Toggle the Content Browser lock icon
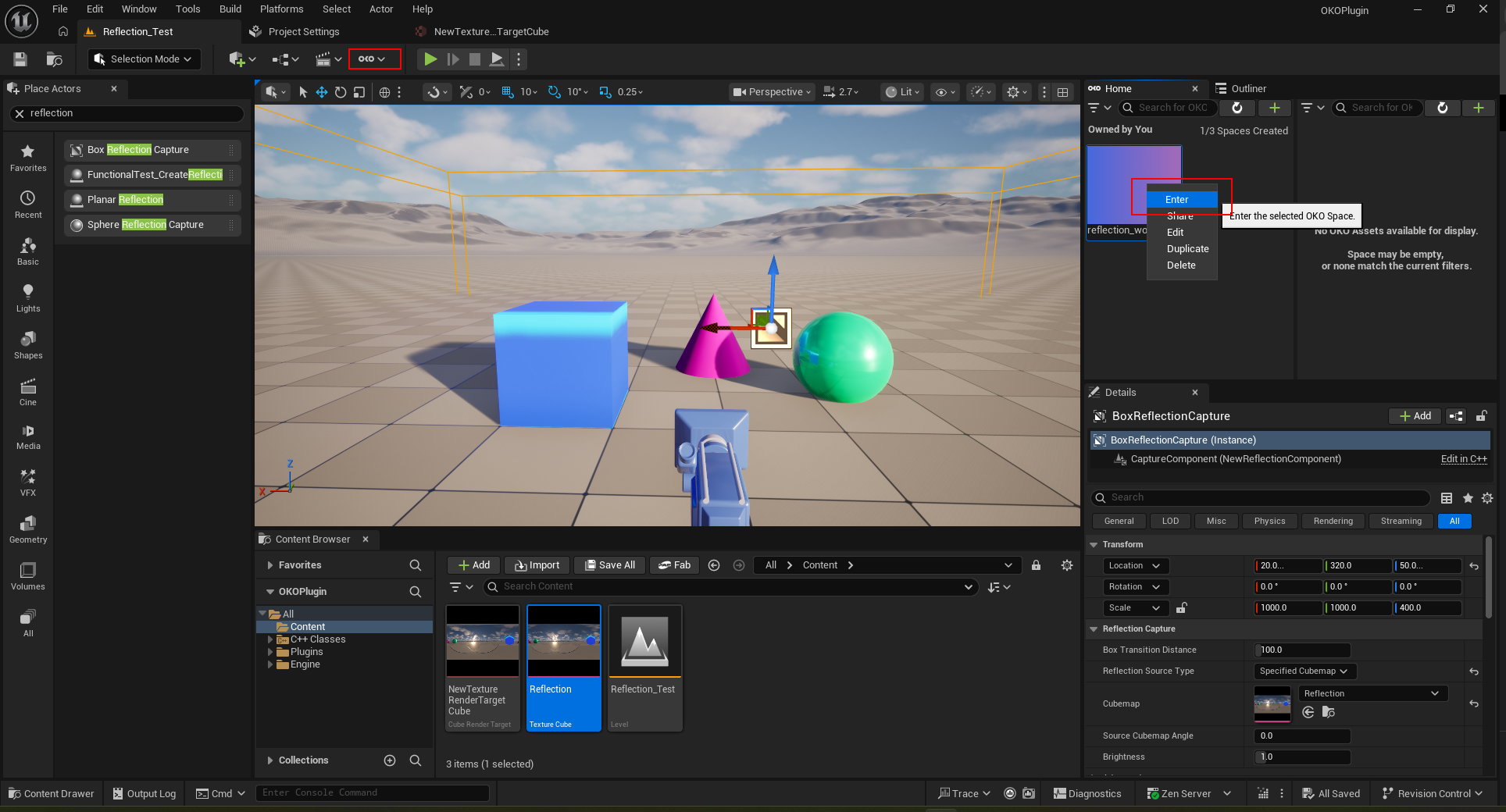The height and width of the screenshot is (812, 1506). click(1036, 565)
